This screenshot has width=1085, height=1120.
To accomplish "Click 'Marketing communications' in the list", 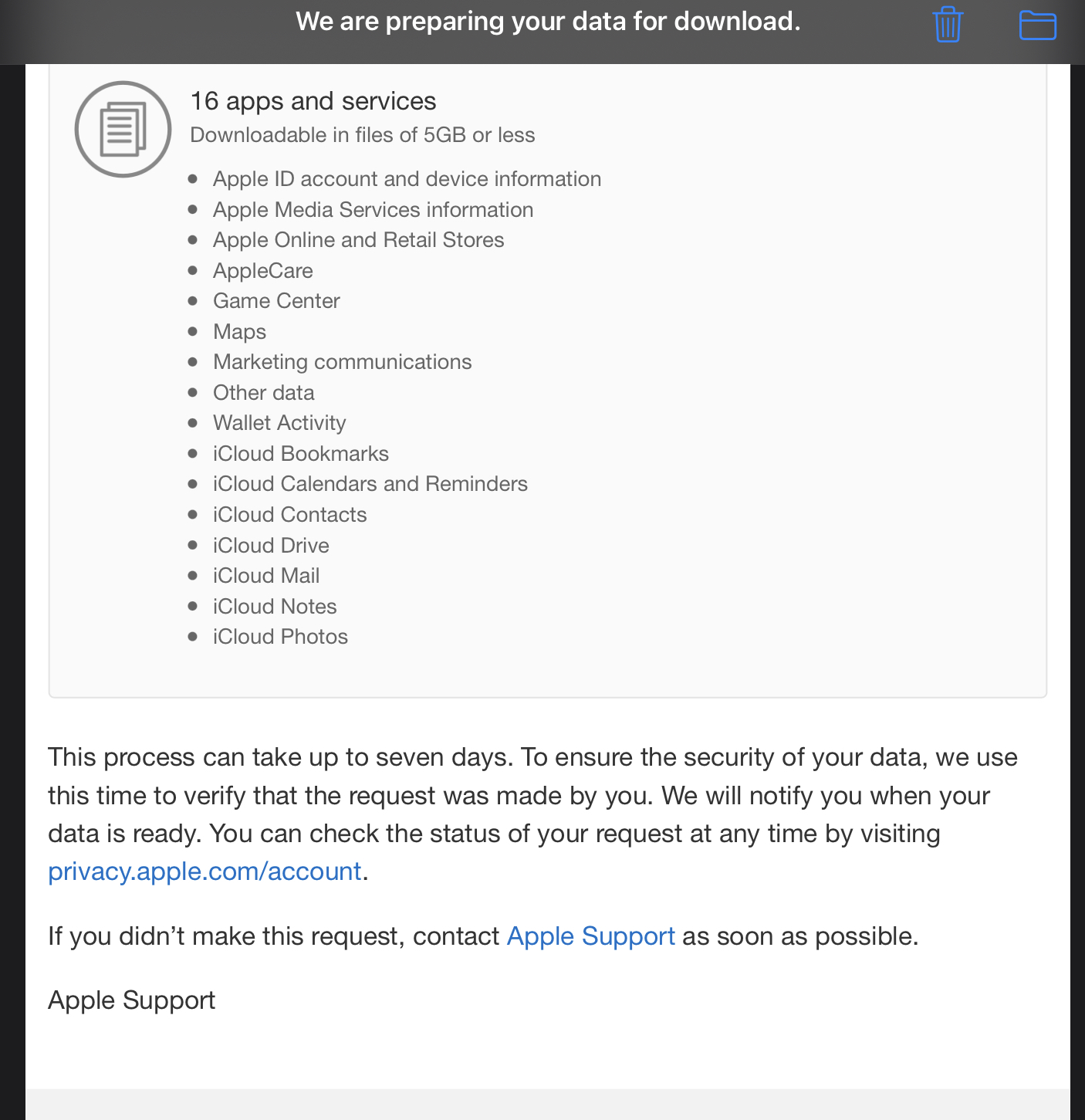I will [x=342, y=362].
